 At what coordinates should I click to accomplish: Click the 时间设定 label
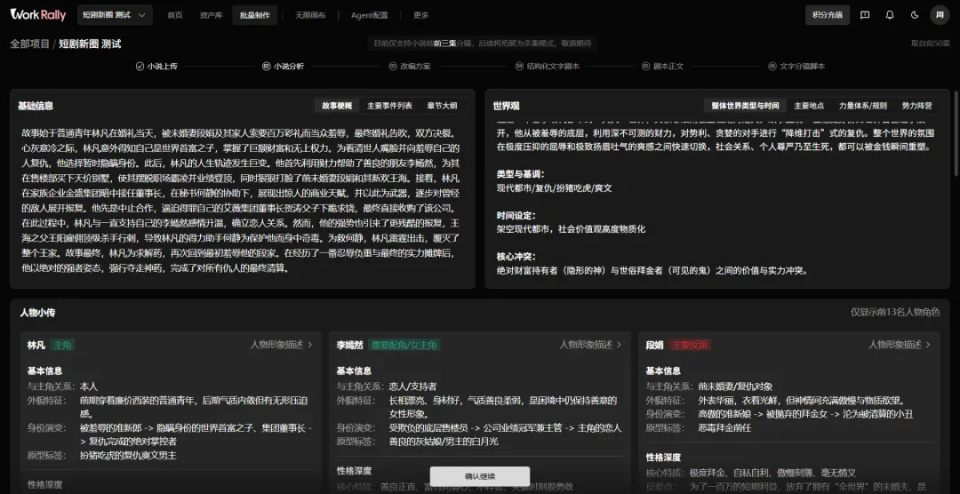pyautogui.click(x=516, y=215)
